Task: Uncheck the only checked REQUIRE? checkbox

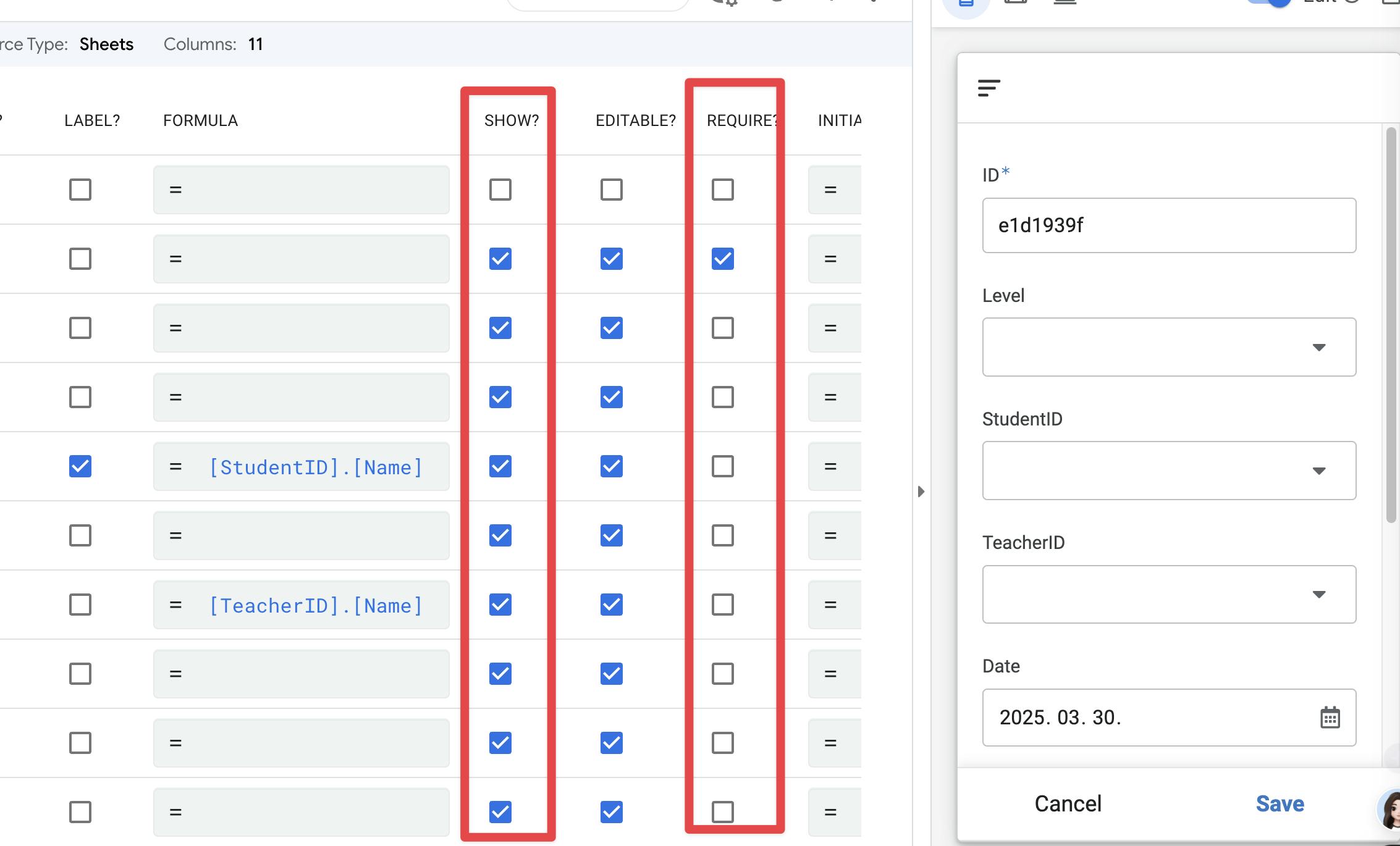Action: 722,259
